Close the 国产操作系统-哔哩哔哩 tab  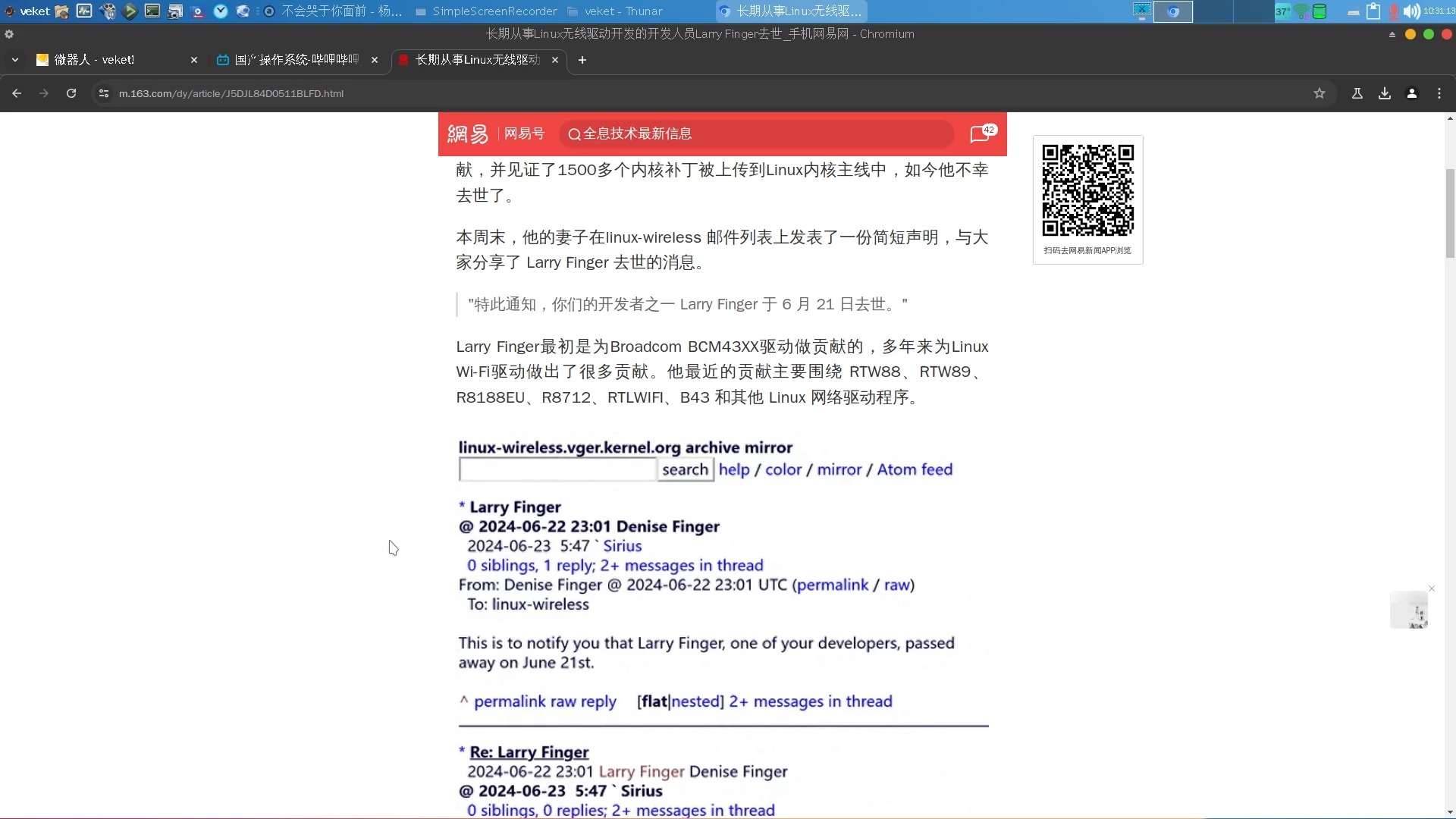coord(375,60)
